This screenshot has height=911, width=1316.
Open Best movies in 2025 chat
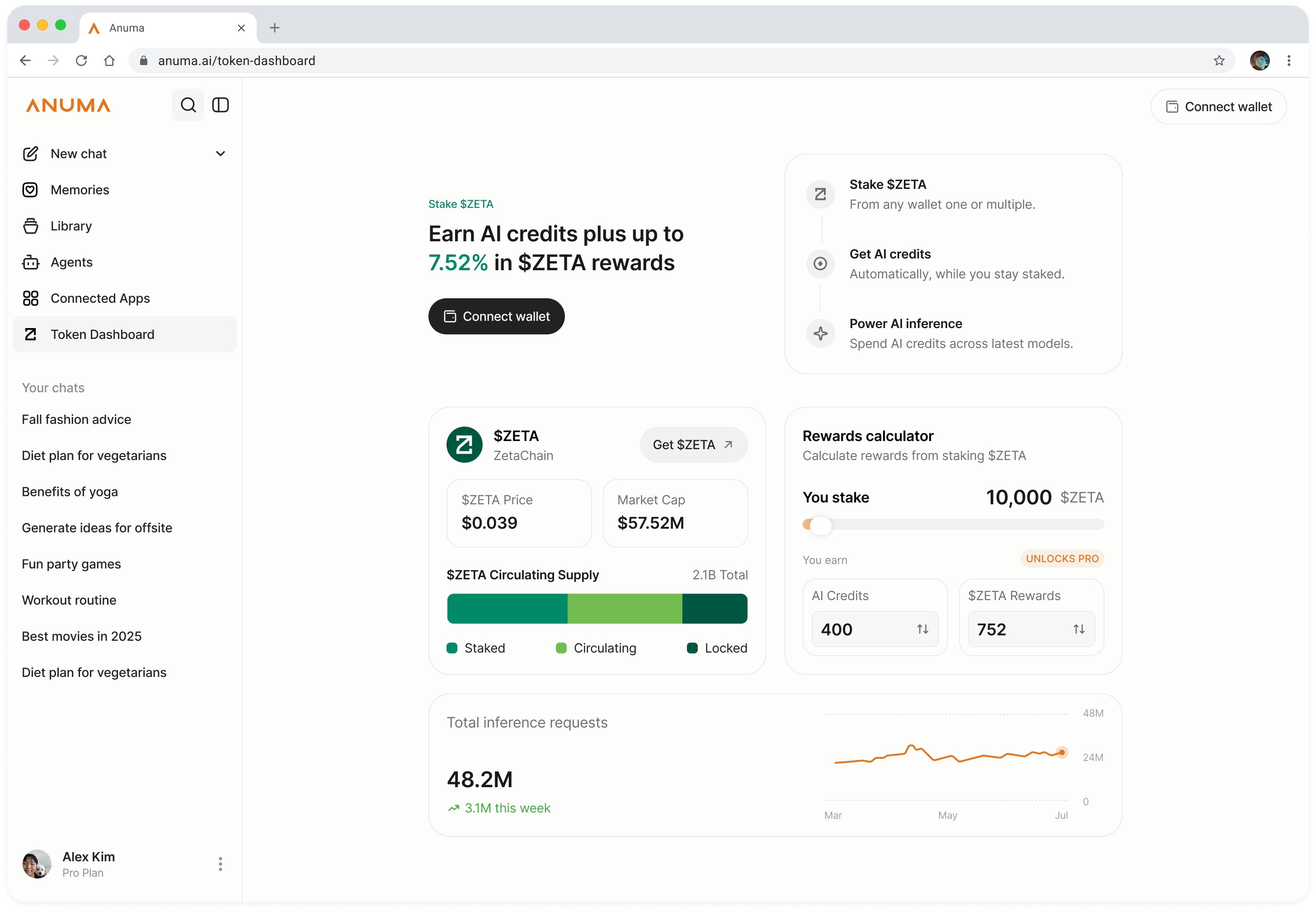[82, 636]
